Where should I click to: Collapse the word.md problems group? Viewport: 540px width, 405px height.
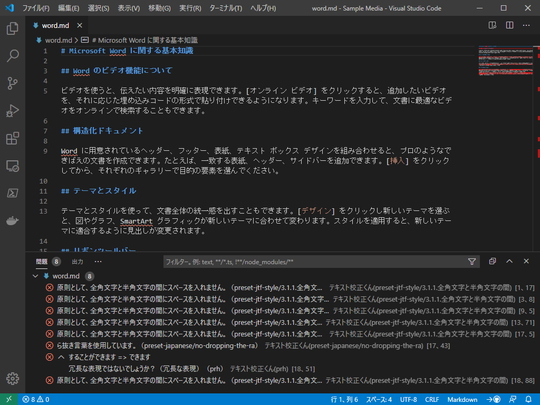click(35, 276)
